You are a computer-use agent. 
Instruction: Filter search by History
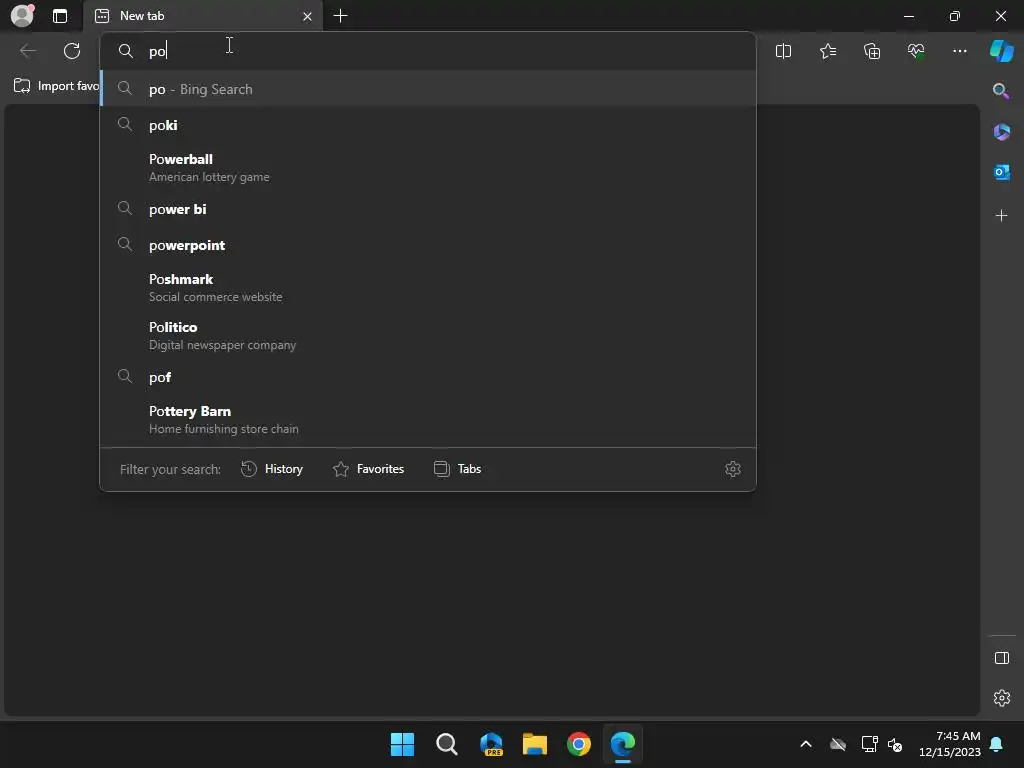point(272,469)
